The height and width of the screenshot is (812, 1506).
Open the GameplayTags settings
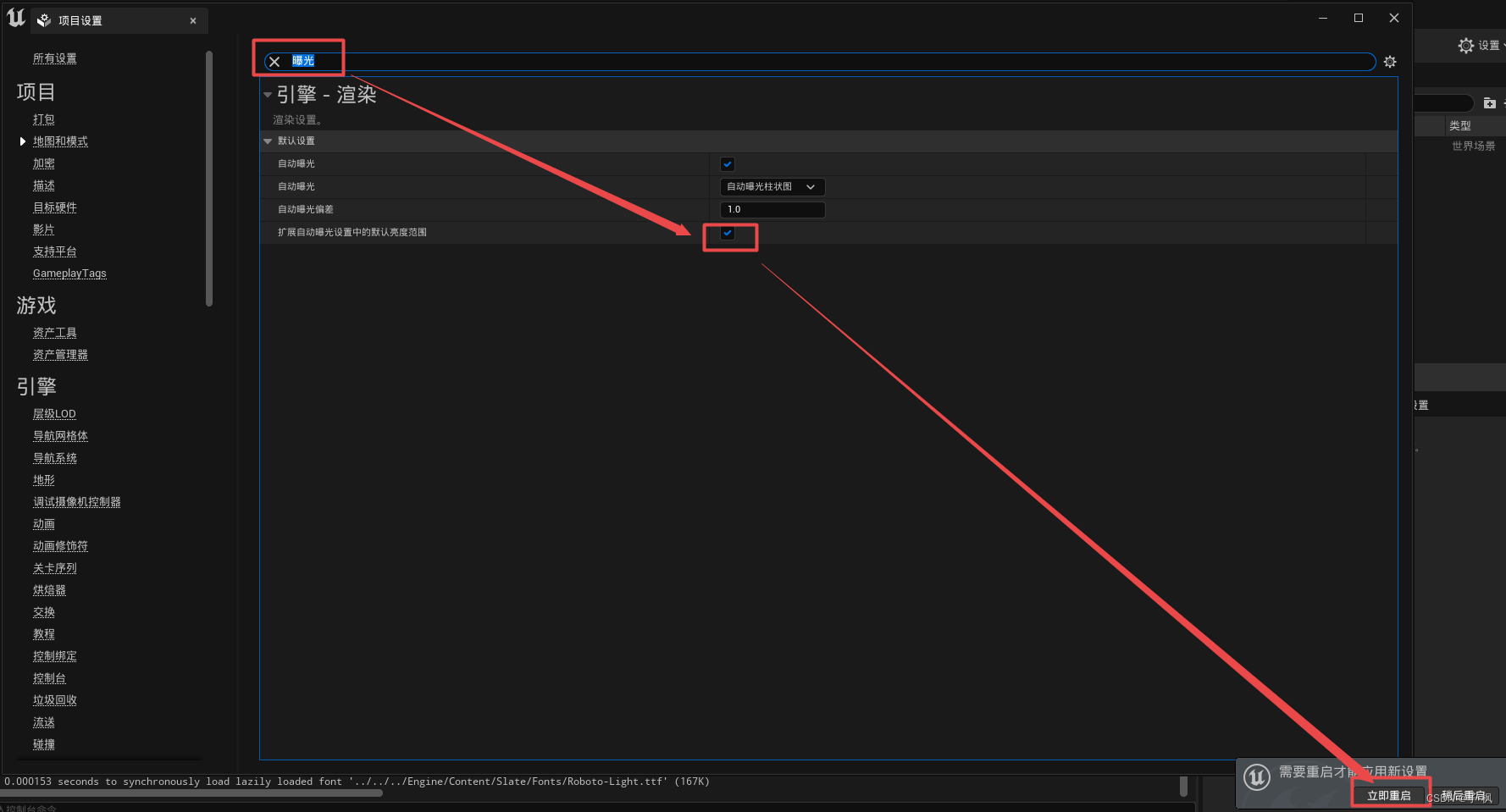point(69,273)
